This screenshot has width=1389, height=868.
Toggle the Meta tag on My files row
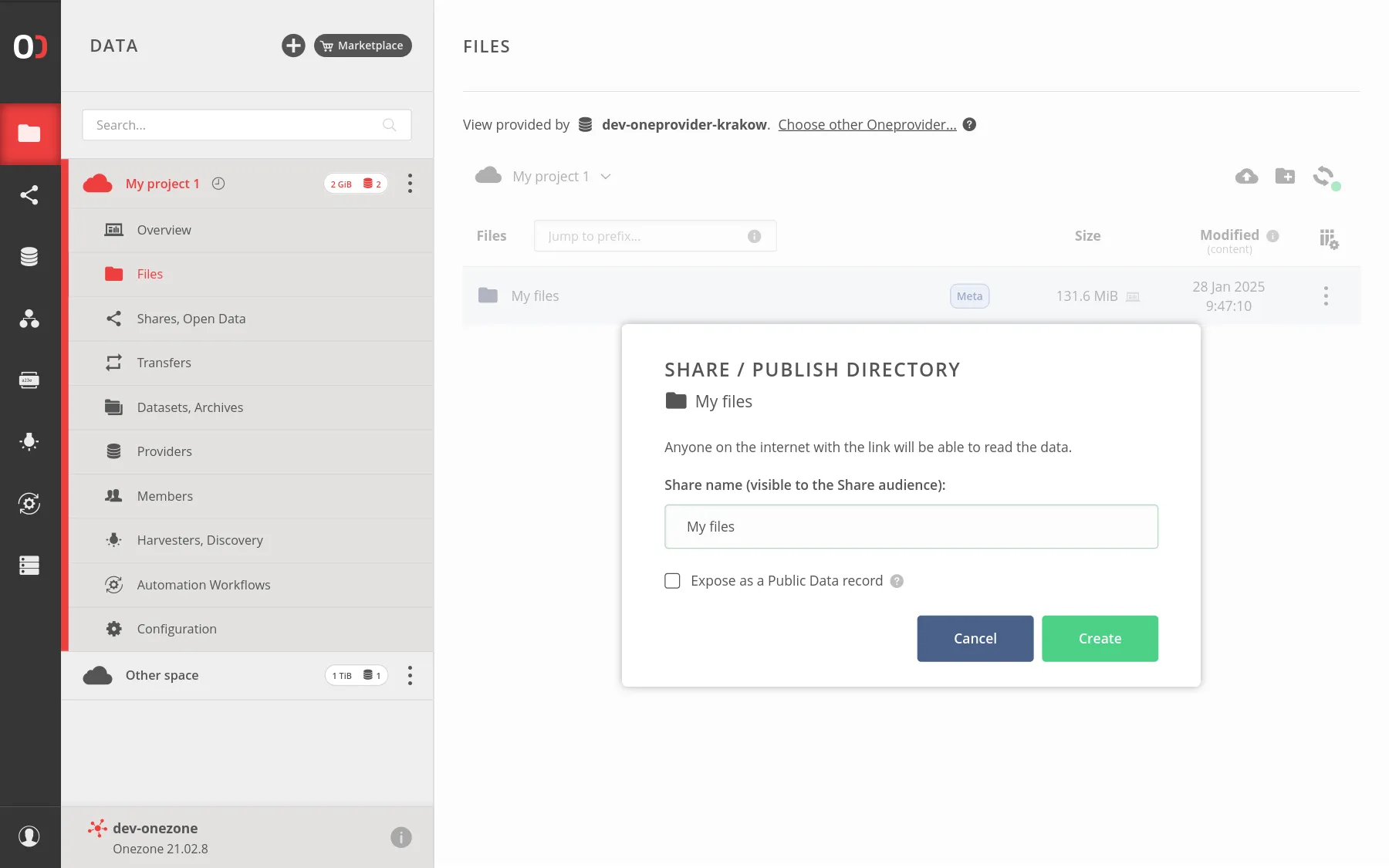(969, 296)
